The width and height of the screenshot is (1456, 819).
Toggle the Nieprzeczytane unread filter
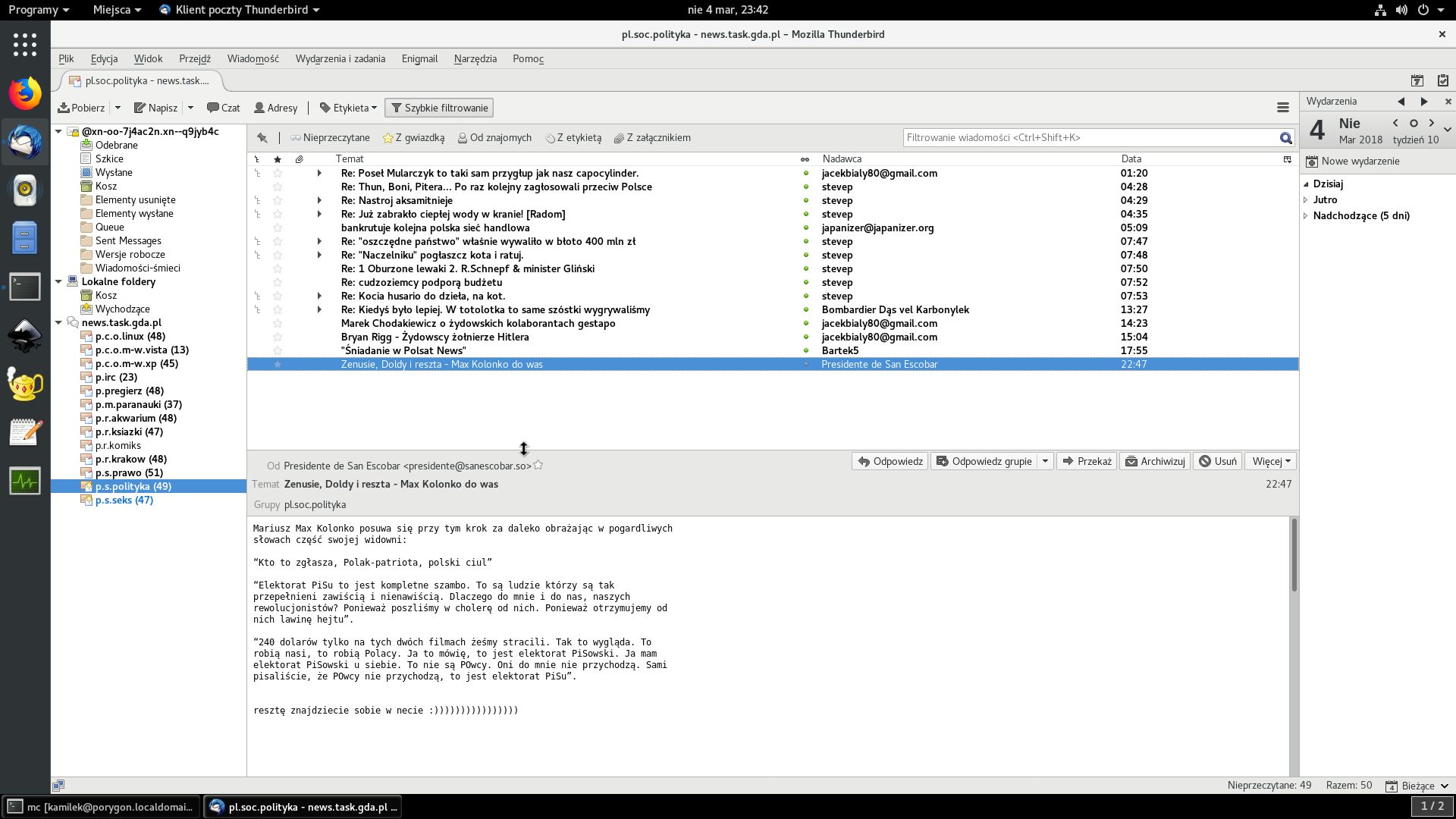[x=330, y=138]
